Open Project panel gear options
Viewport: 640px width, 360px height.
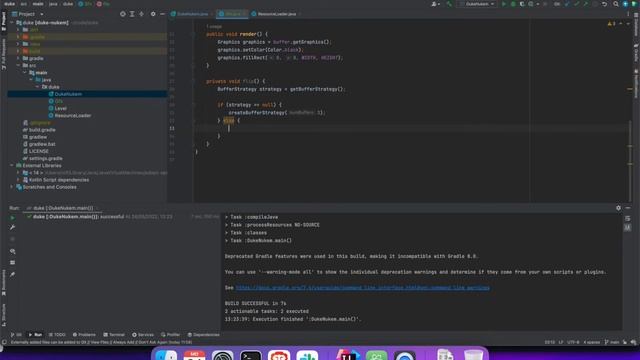[153, 14]
